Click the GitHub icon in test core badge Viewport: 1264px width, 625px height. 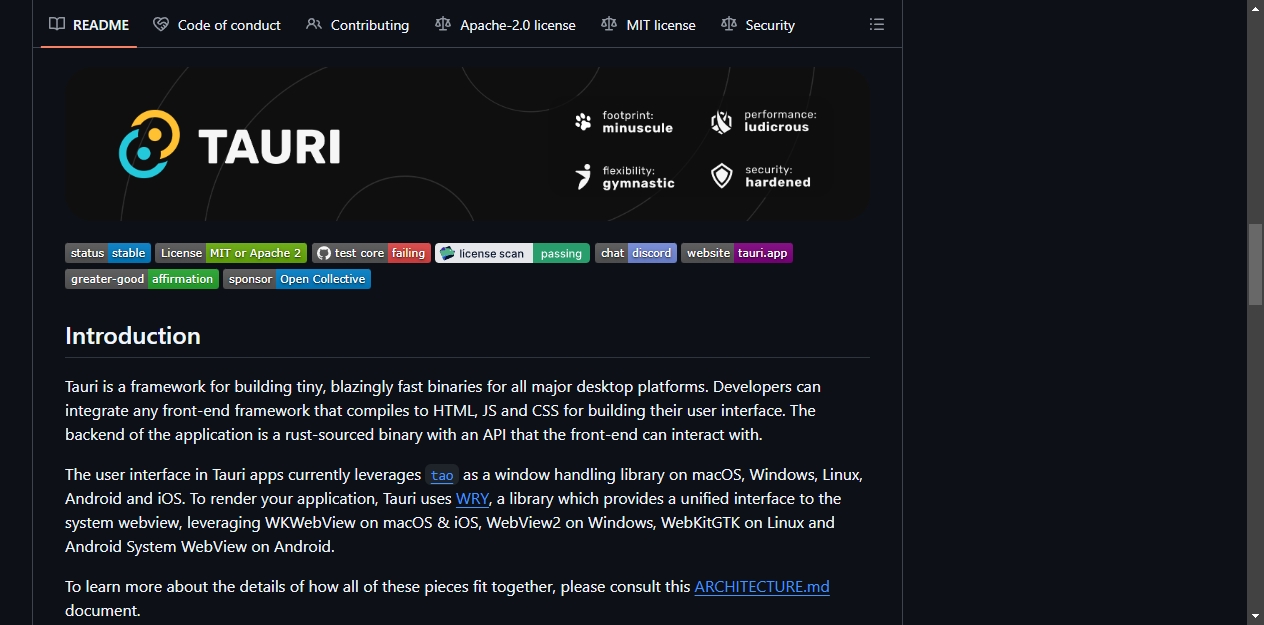pos(323,253)
